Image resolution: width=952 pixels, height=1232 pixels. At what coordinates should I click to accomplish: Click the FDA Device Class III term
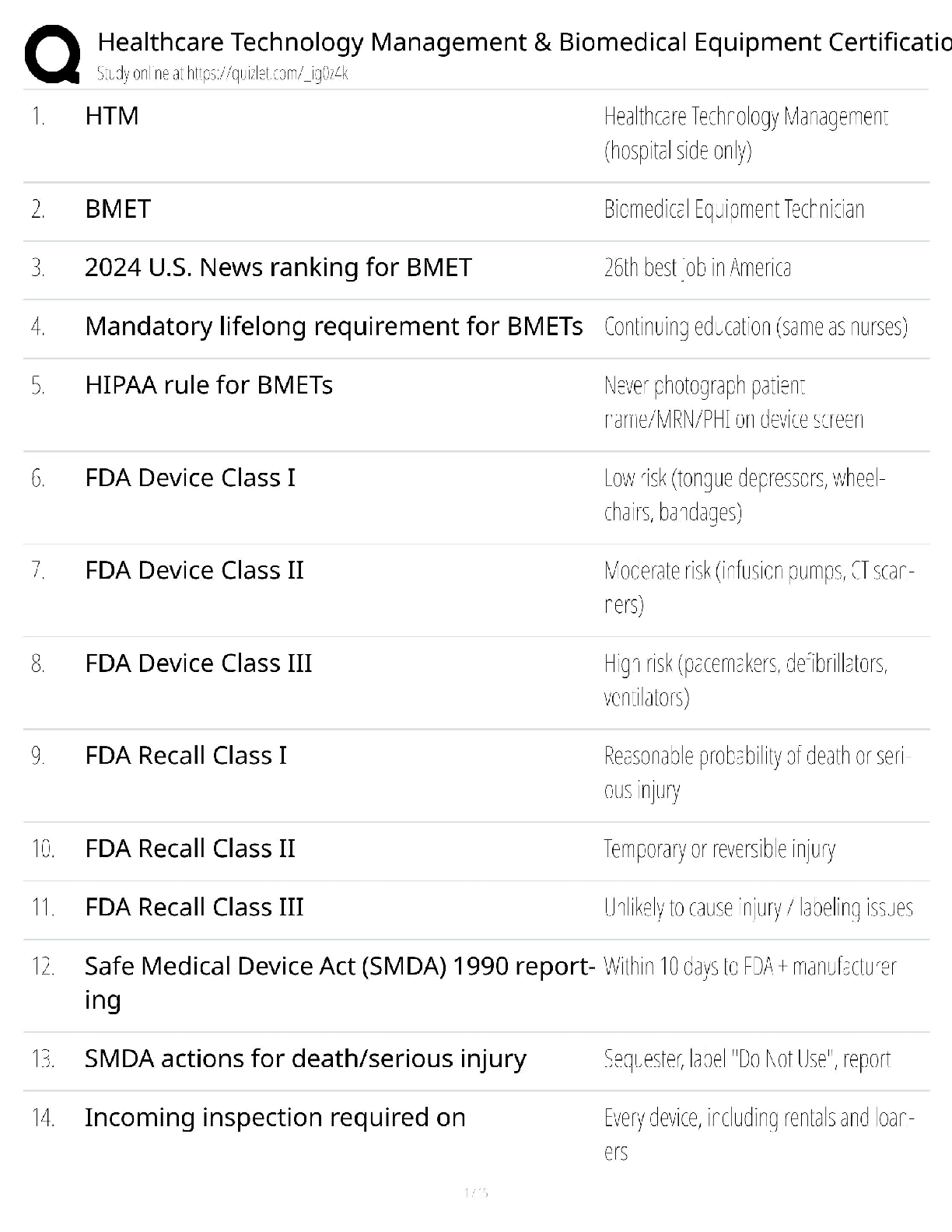pyautogui.click(x=198, y=663)
